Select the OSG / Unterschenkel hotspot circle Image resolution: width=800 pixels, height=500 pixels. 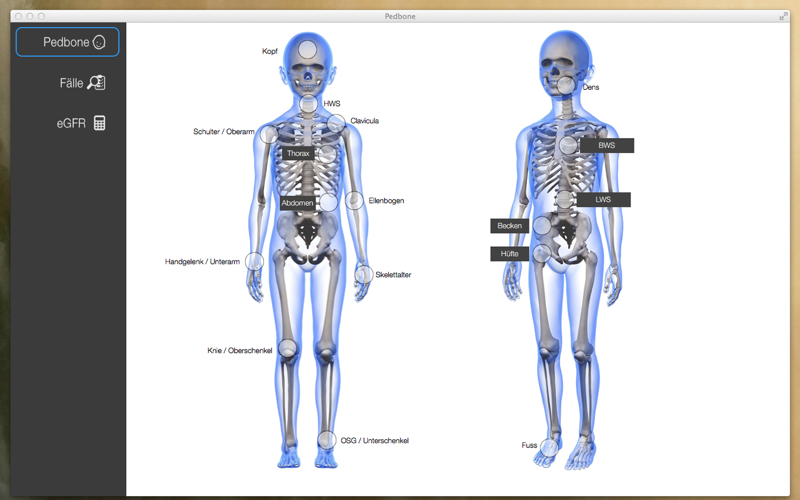tap(327, 440)
